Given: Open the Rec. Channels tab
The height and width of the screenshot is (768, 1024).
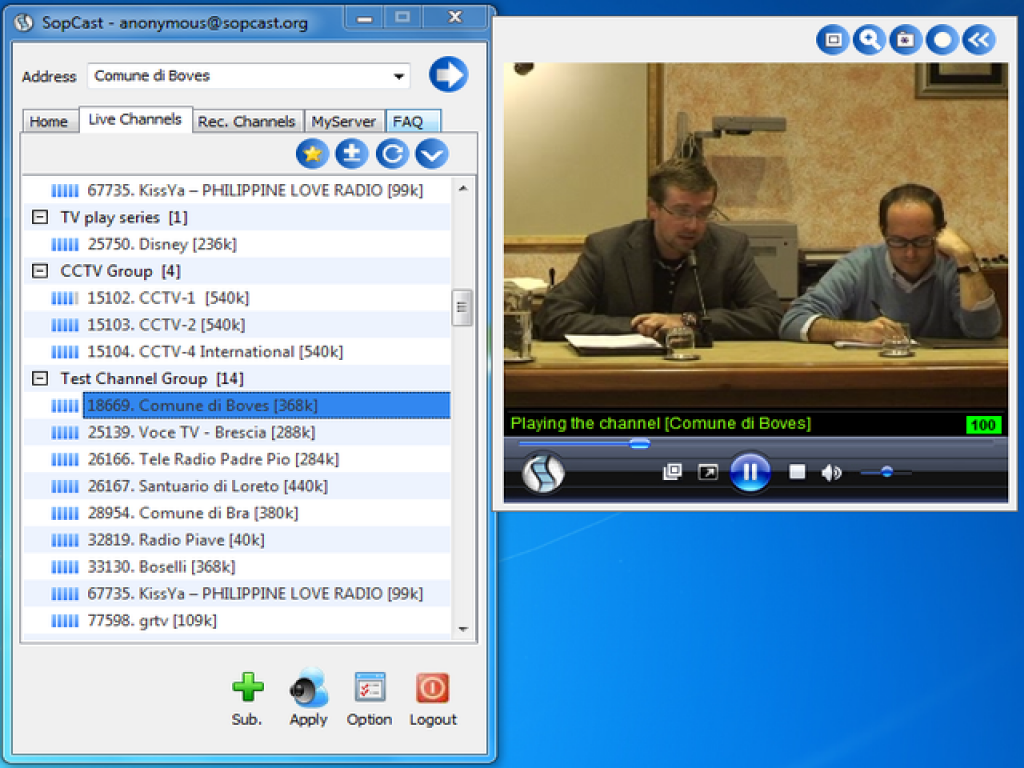Looking at the screenshot, I should pos(247,121).
